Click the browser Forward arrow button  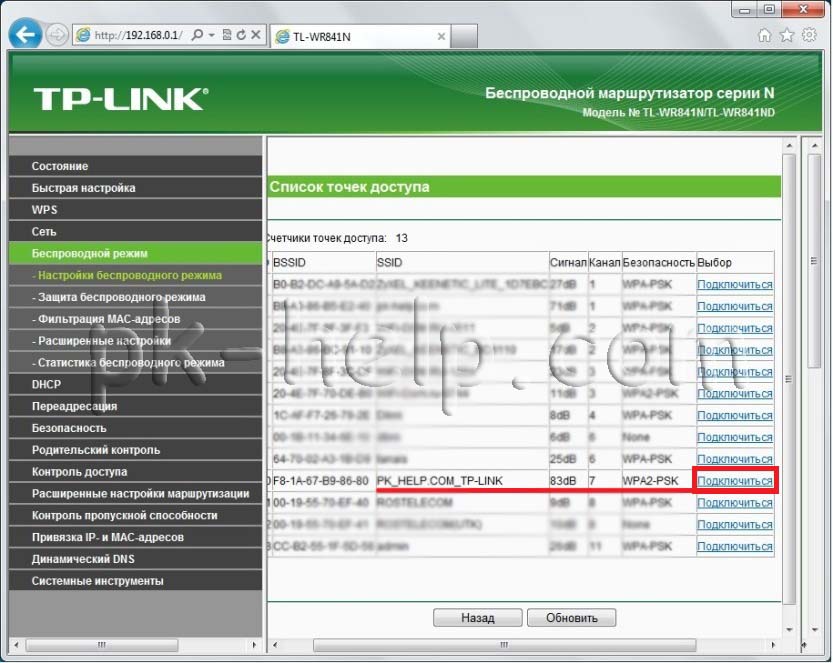[x=56, y=35]
